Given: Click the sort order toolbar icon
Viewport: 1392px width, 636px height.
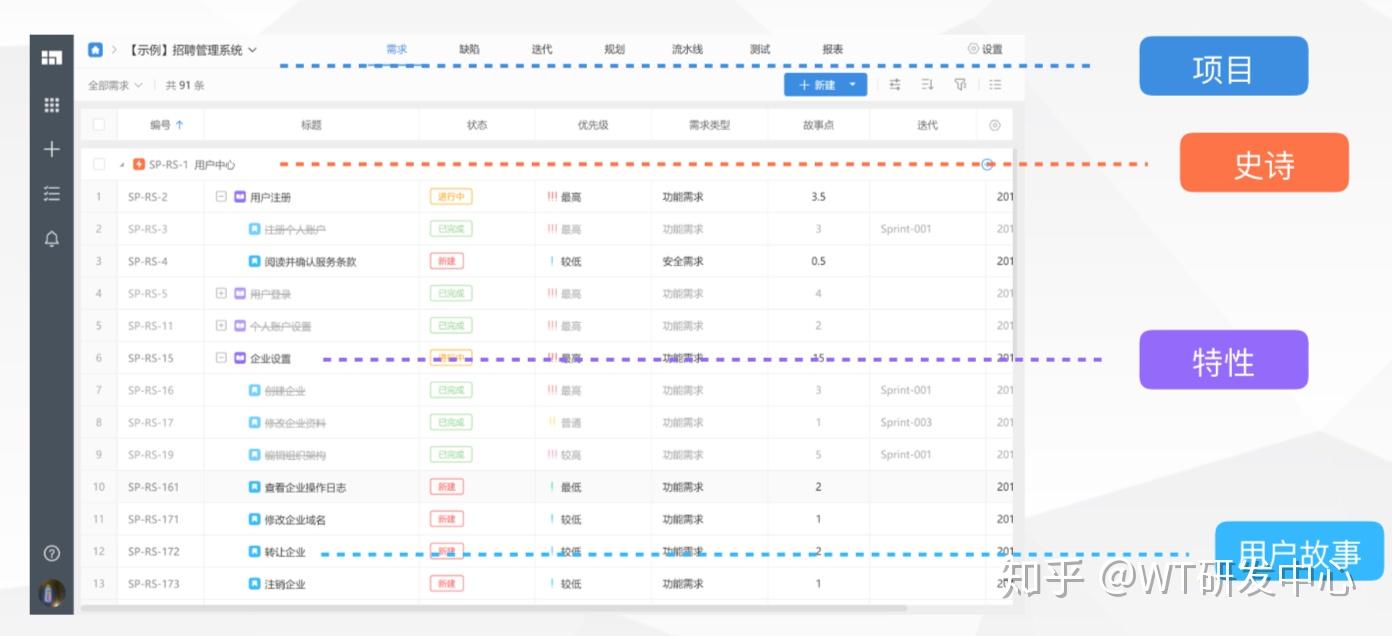Looking at the screenshot, I should click(927, 85).
